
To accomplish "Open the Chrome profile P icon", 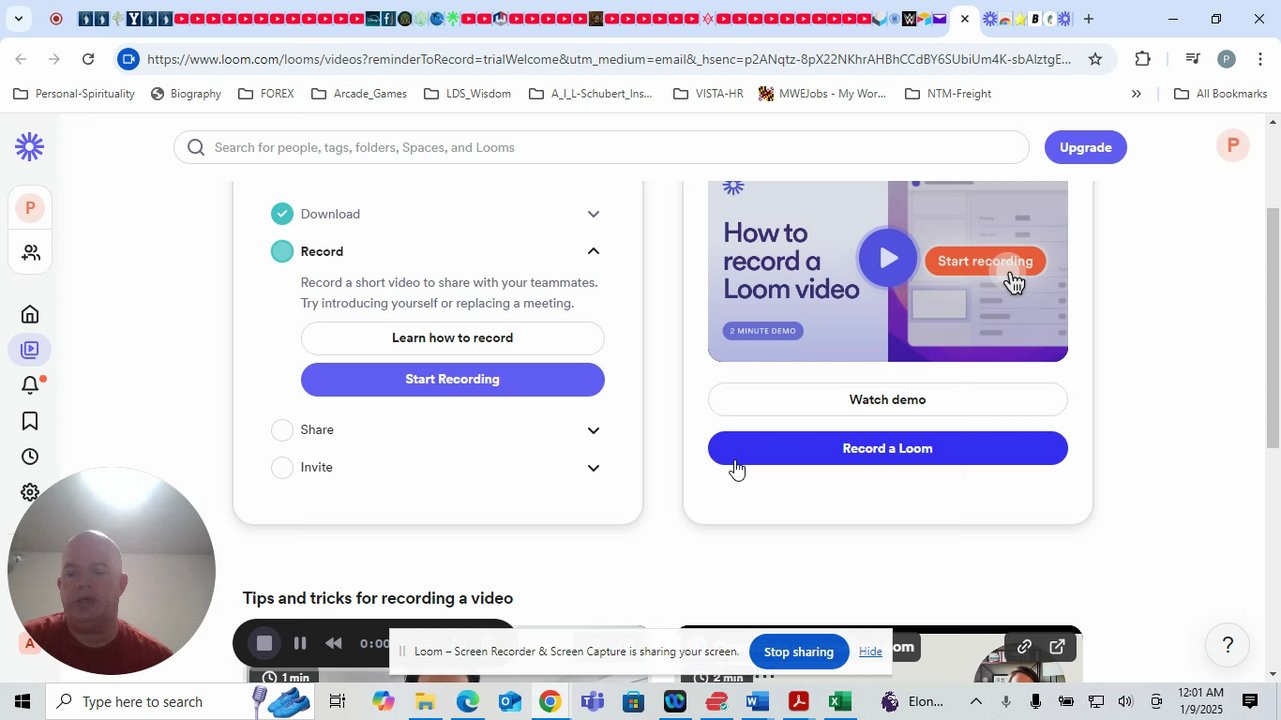I will [1226, 59].
